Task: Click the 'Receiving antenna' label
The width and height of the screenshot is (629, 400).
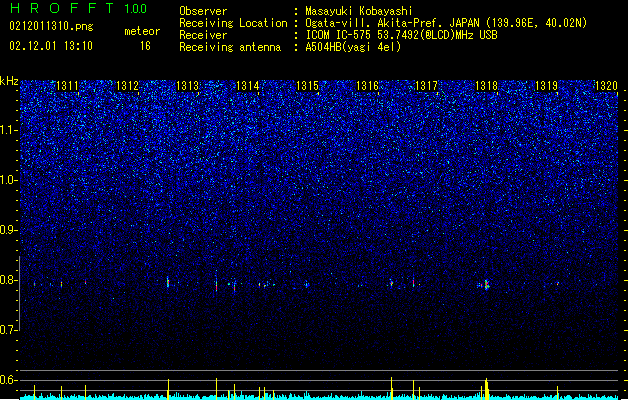Action: click(230, 47)
